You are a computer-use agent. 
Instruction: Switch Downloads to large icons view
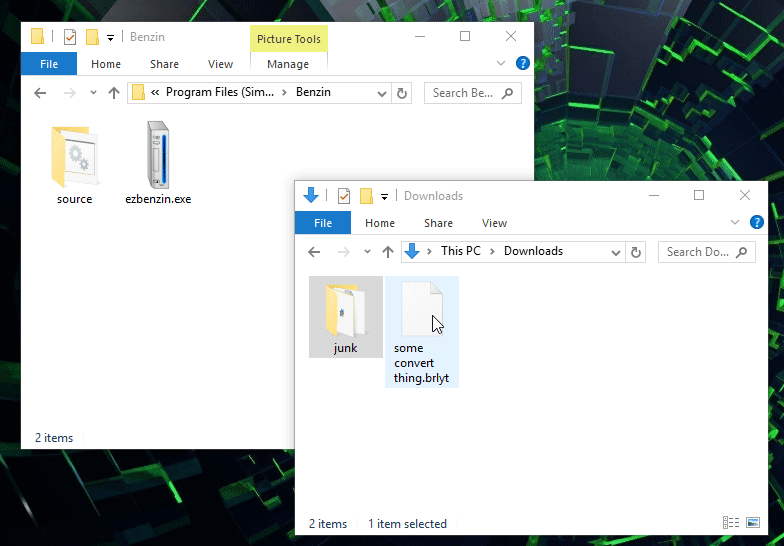(753, 523)
